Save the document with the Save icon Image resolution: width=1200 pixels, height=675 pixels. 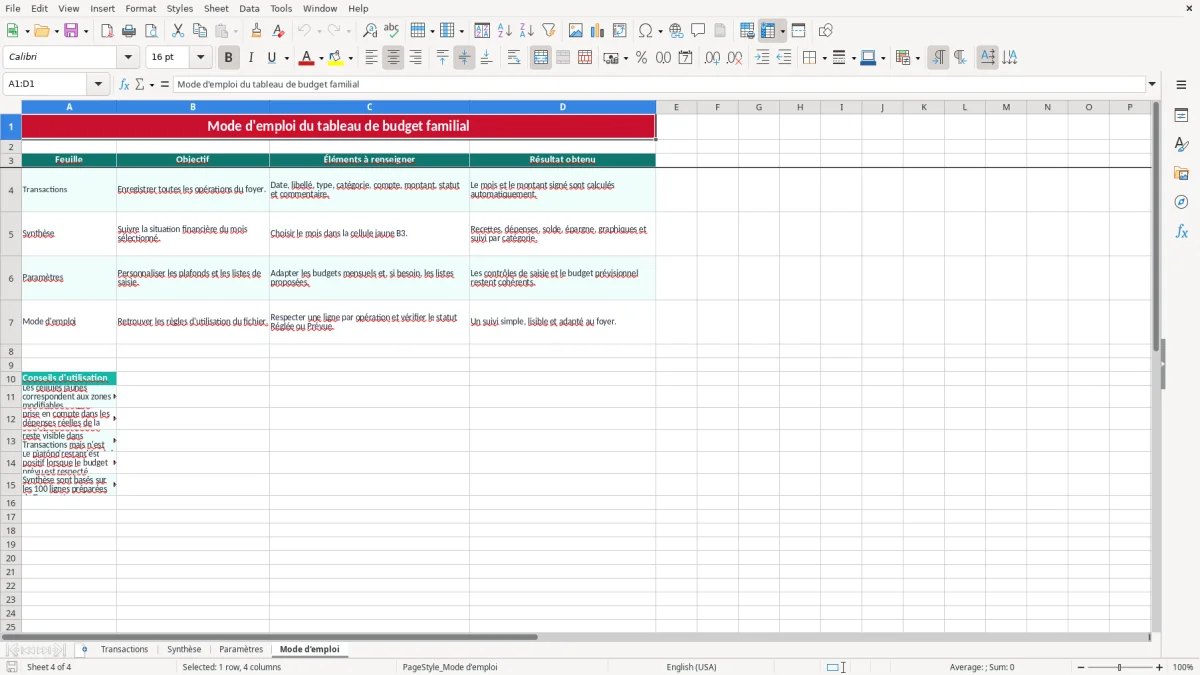pyautogui.click(x=71, y=31)
